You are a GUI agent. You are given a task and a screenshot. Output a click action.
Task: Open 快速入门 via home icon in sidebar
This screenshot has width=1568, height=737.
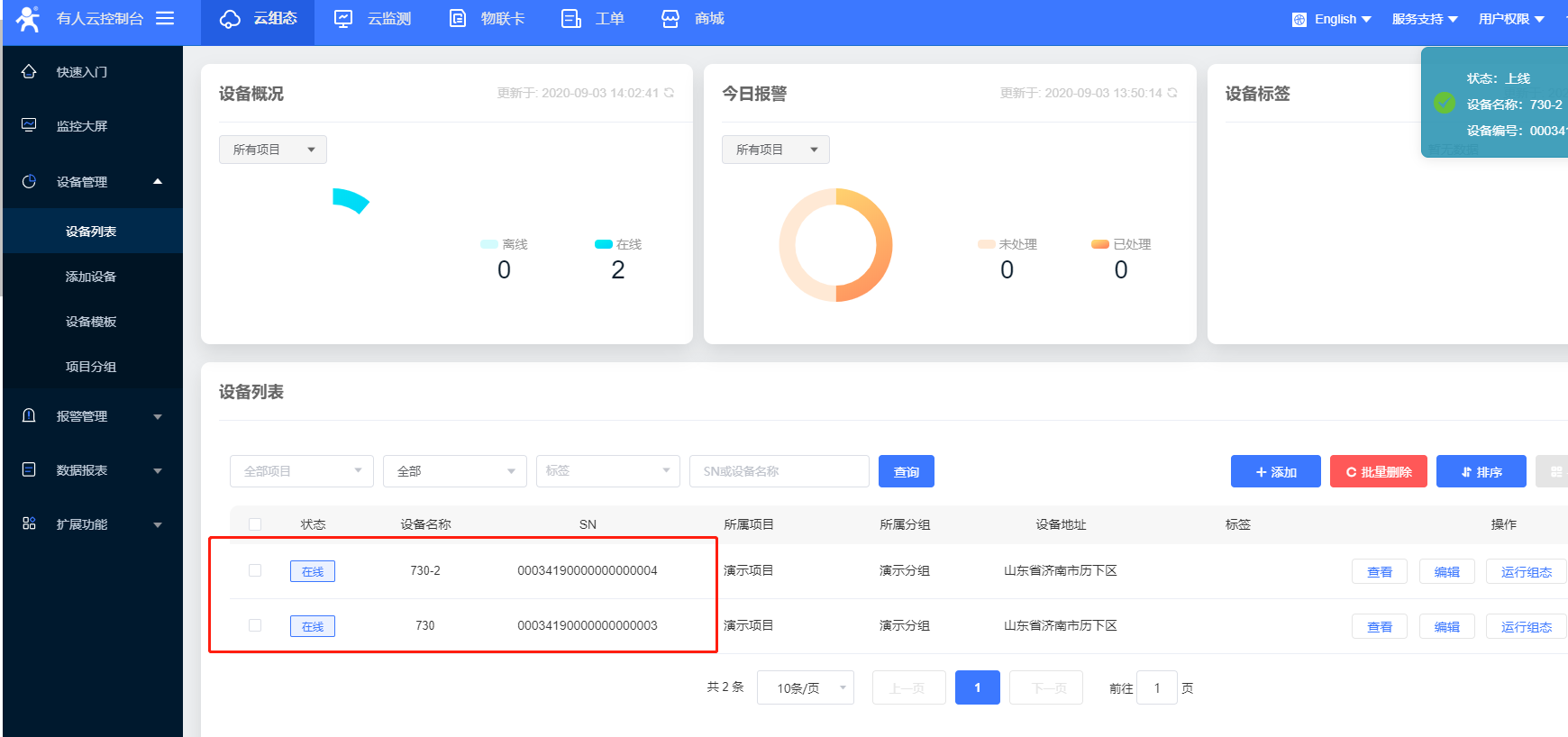29,71
